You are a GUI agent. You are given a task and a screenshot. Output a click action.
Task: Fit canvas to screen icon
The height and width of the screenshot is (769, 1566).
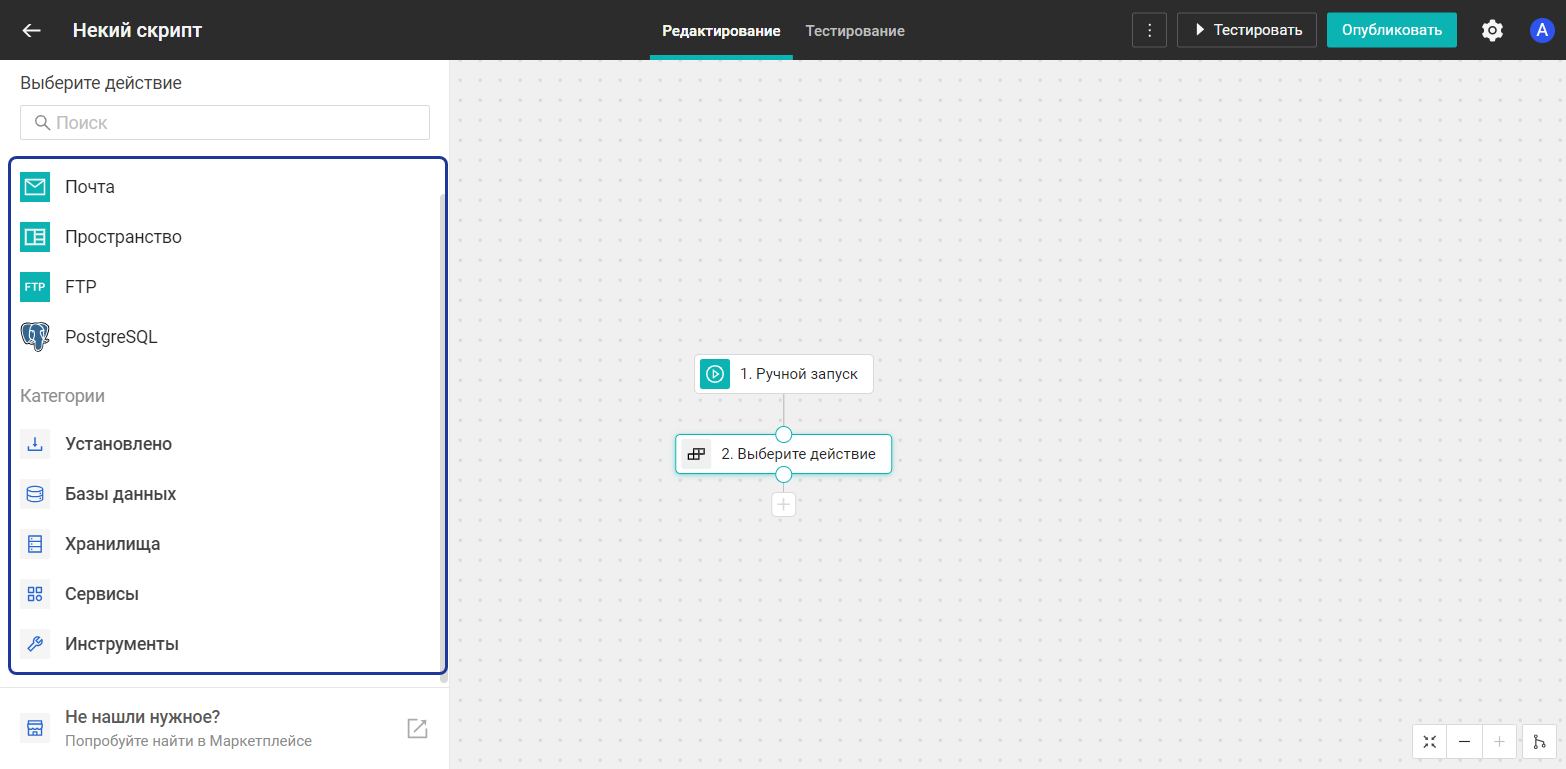tap(1429, 742)
